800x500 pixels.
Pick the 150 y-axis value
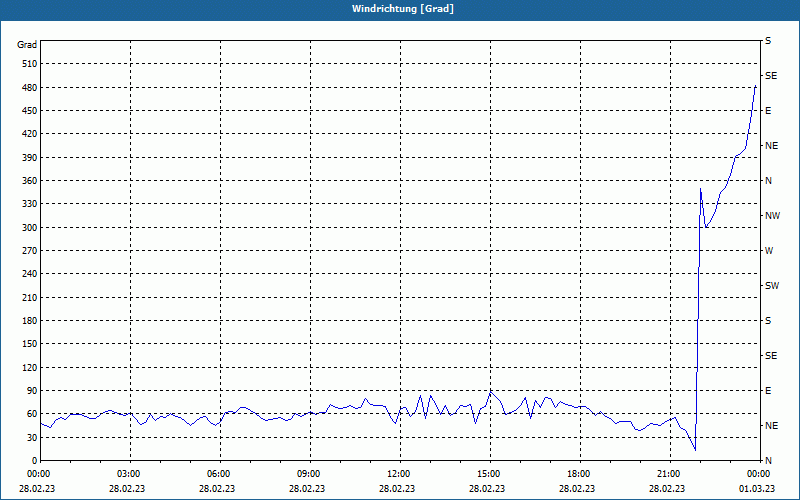click(30, 343)
